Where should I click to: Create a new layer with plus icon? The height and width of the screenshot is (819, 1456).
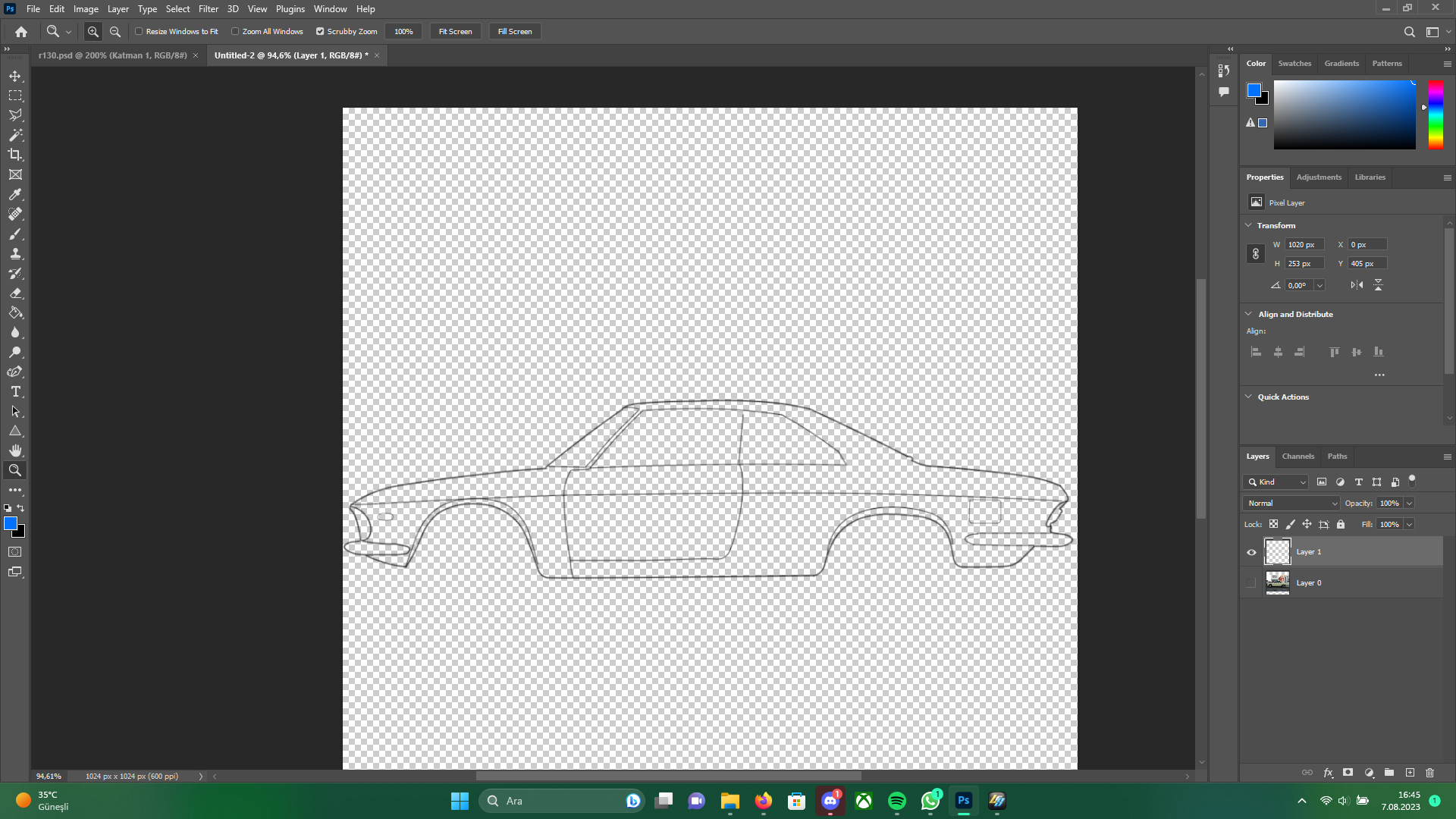pos(1410,773)
